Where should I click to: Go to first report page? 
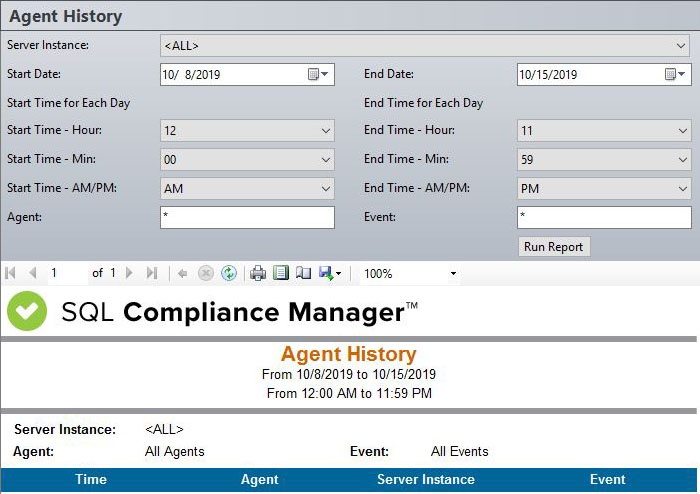click(x=11, y=273)
